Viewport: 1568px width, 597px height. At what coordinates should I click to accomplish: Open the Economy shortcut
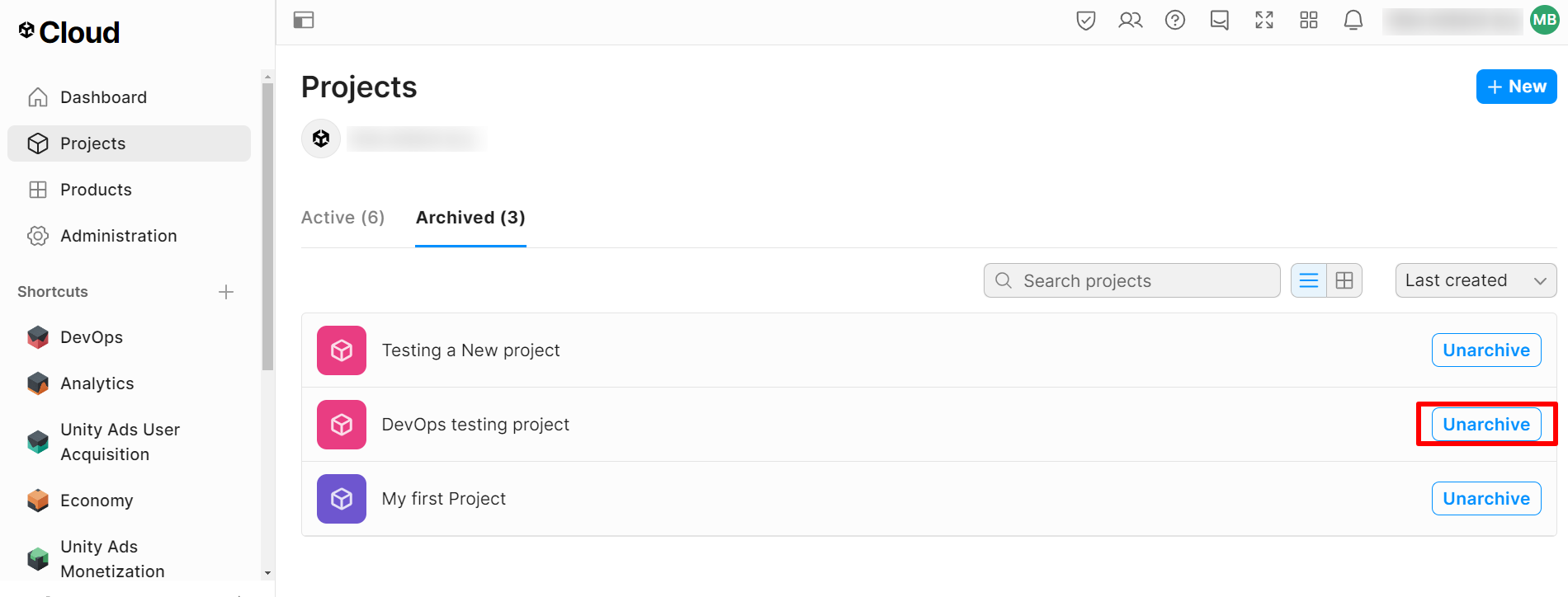(96, 501)
